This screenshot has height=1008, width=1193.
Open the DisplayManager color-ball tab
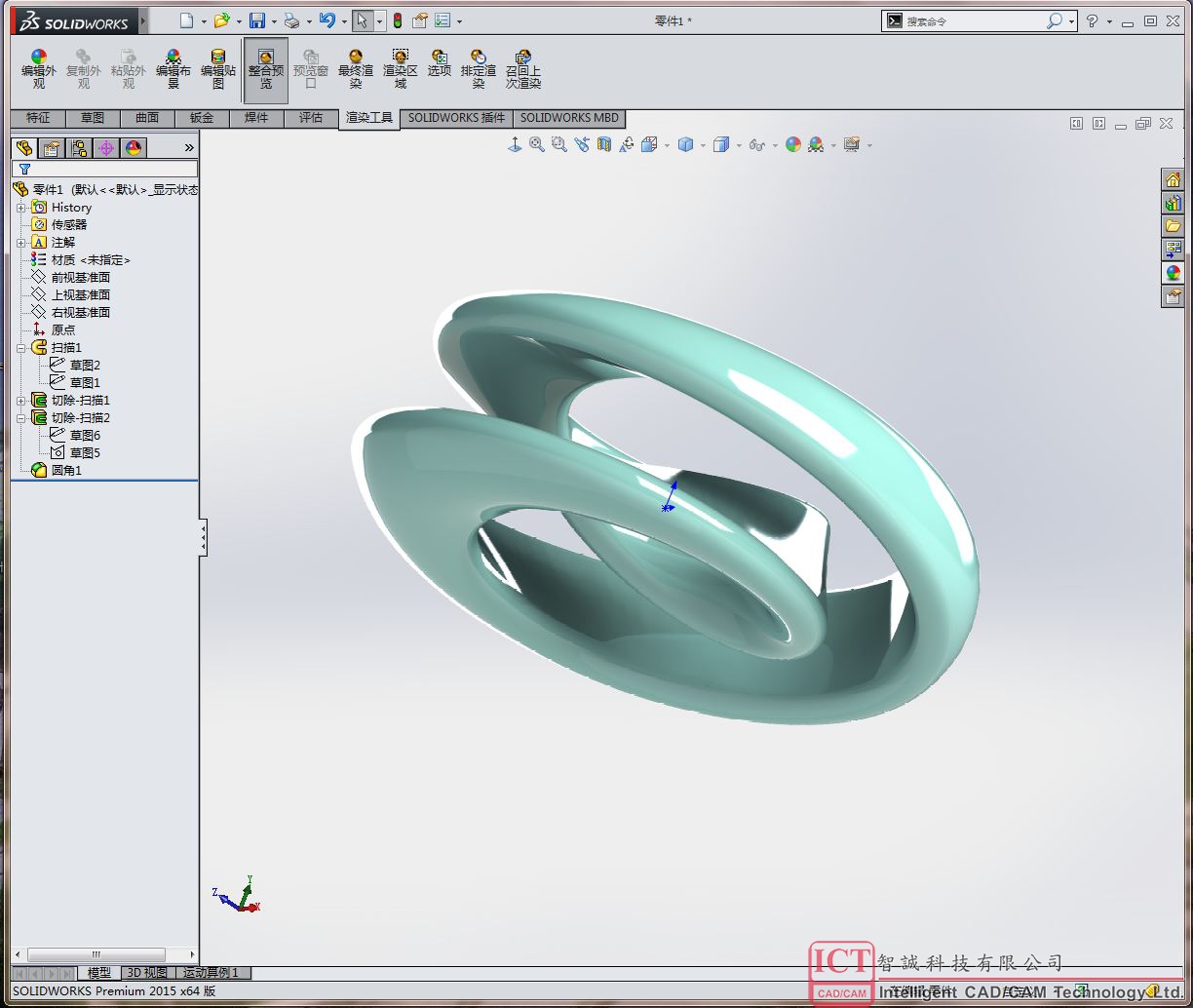(x=134, y=148)
